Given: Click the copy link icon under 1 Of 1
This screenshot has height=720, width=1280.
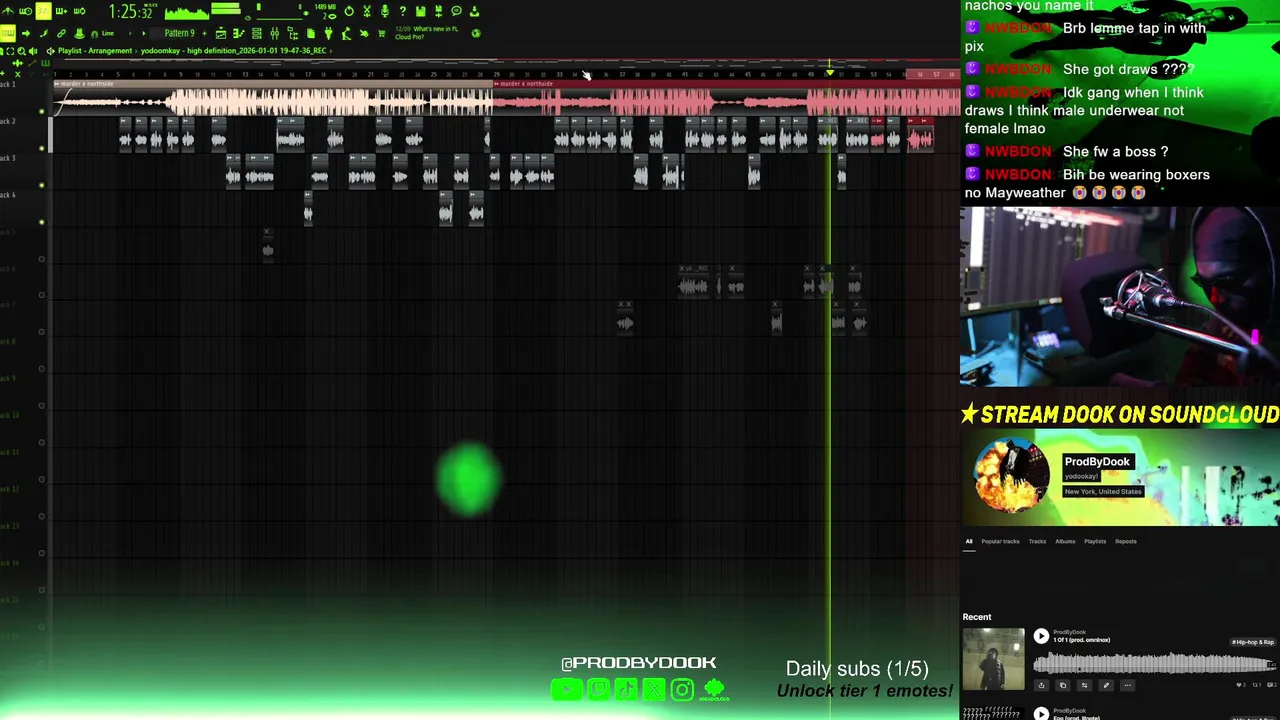Looking at the screenshot, I should [1063, 685].
